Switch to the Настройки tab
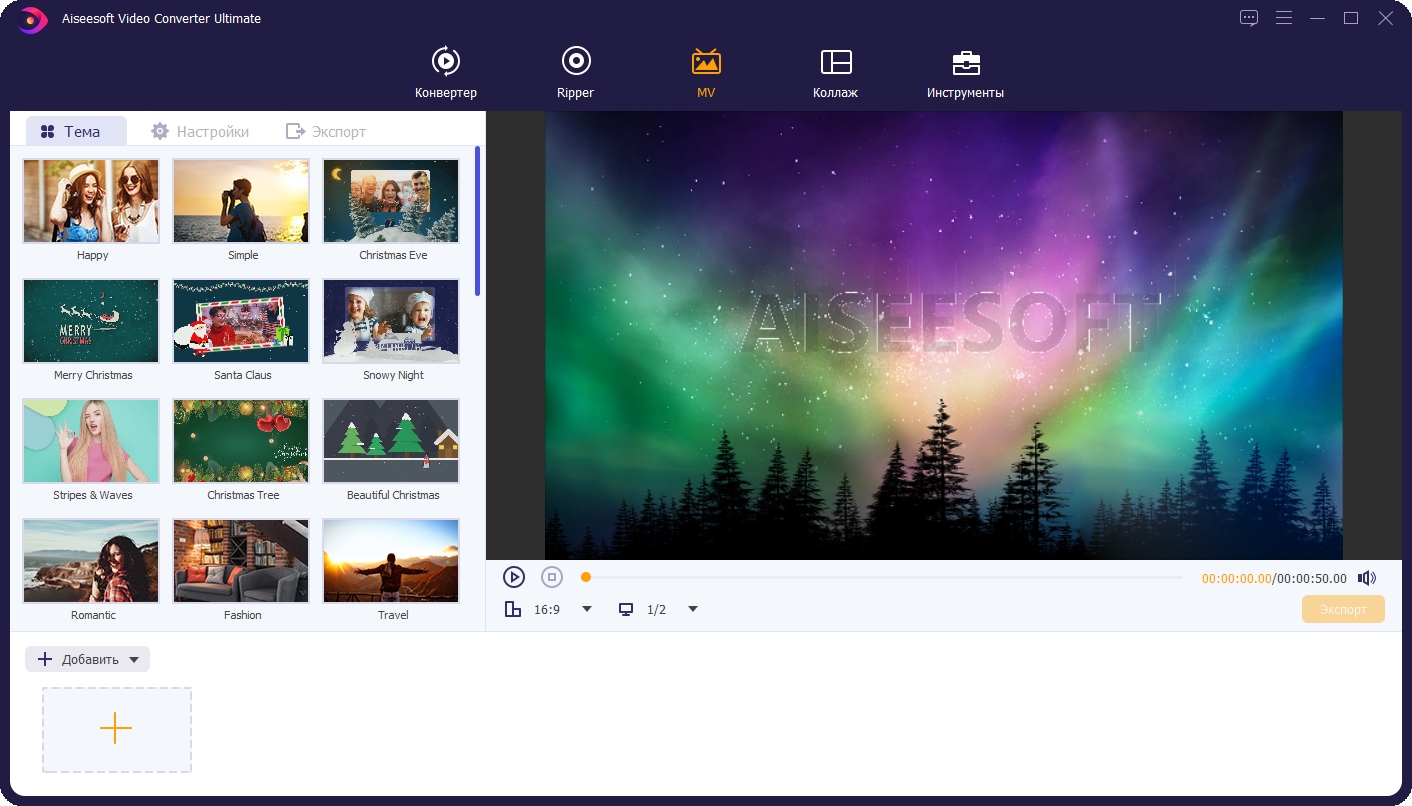 point(200,131)
